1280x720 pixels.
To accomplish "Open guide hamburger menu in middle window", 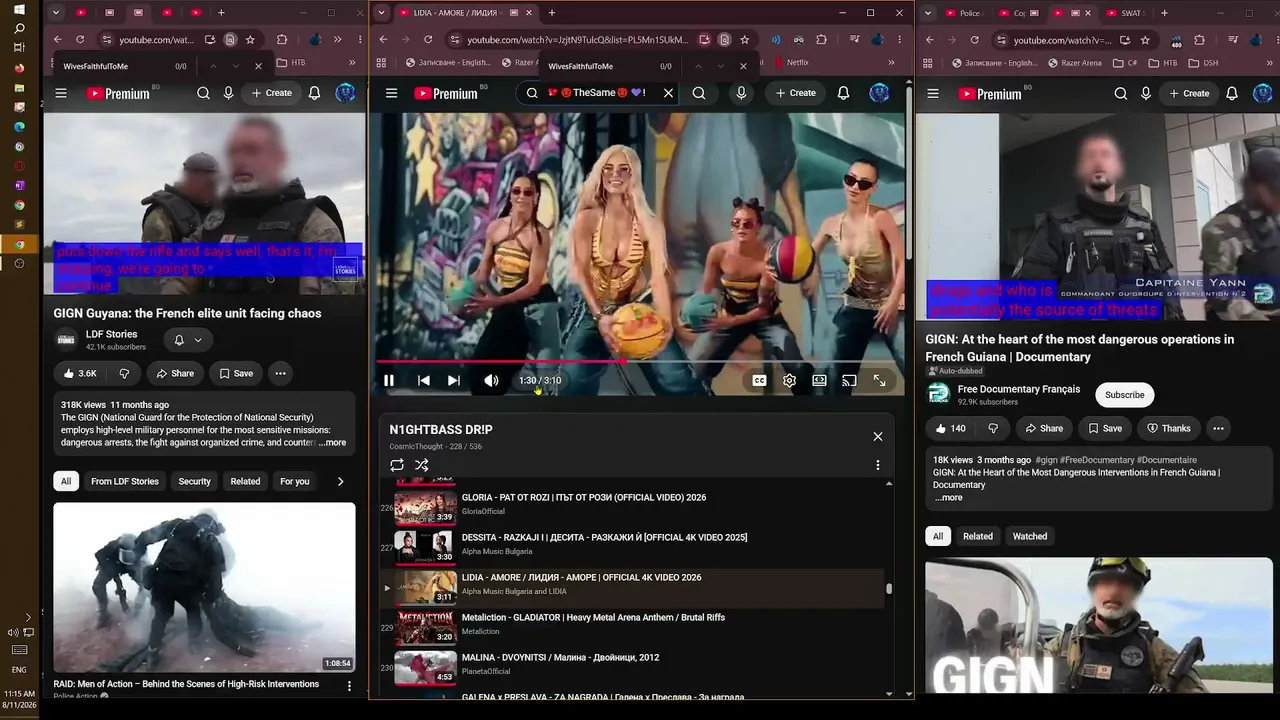I will (391, 93).
